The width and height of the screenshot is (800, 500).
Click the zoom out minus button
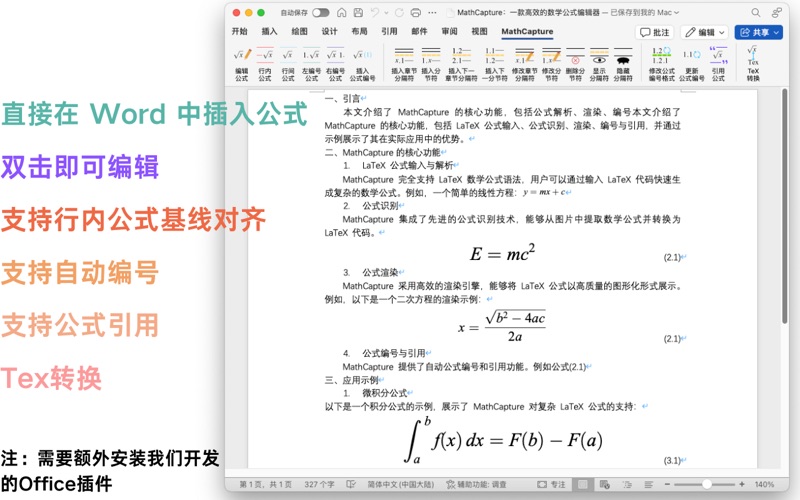pos(667,484)
